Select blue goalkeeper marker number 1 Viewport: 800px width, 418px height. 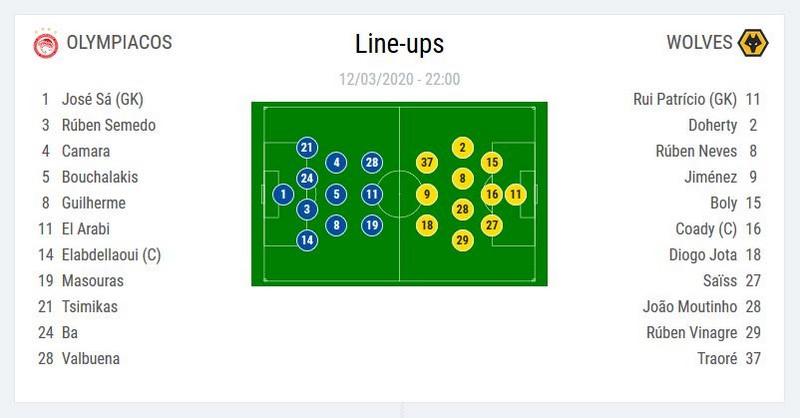tap(283, 194)
